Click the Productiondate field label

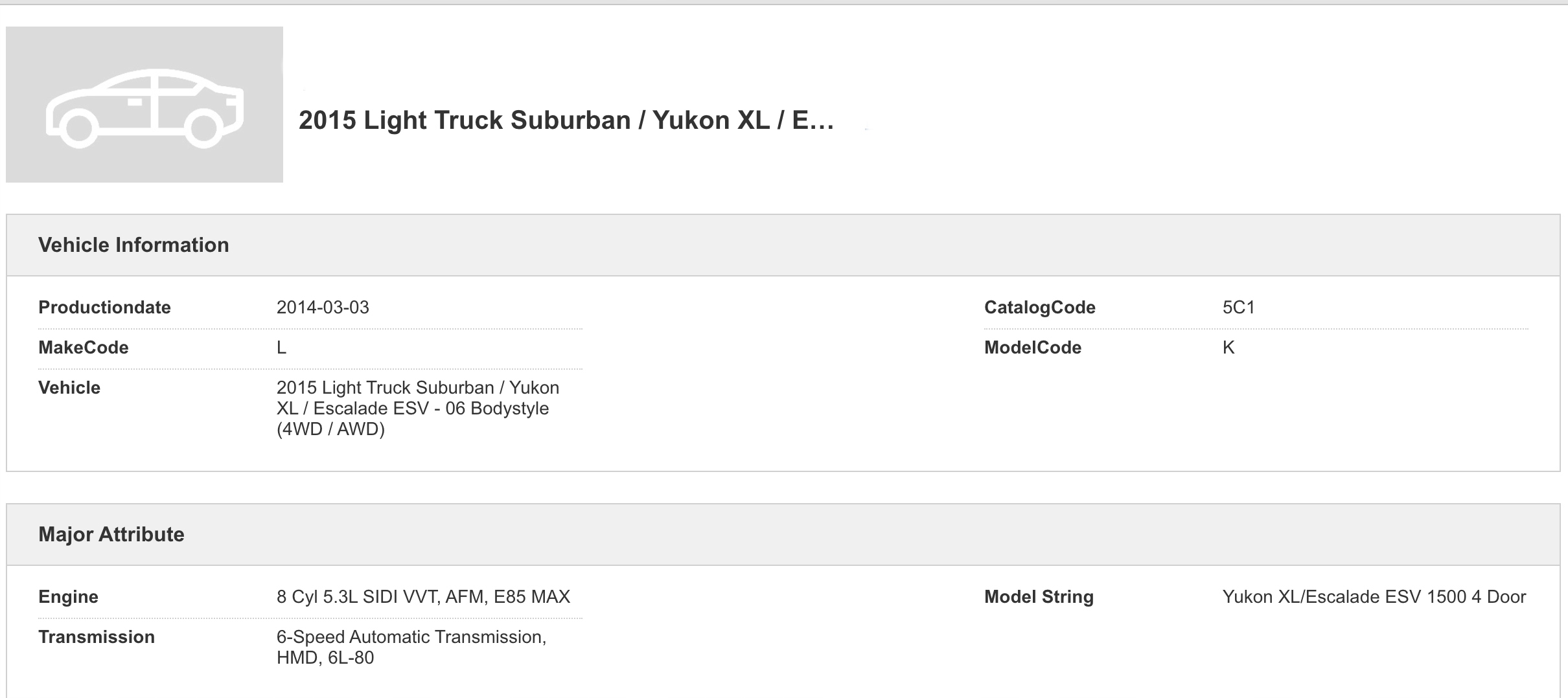[104, 308]
